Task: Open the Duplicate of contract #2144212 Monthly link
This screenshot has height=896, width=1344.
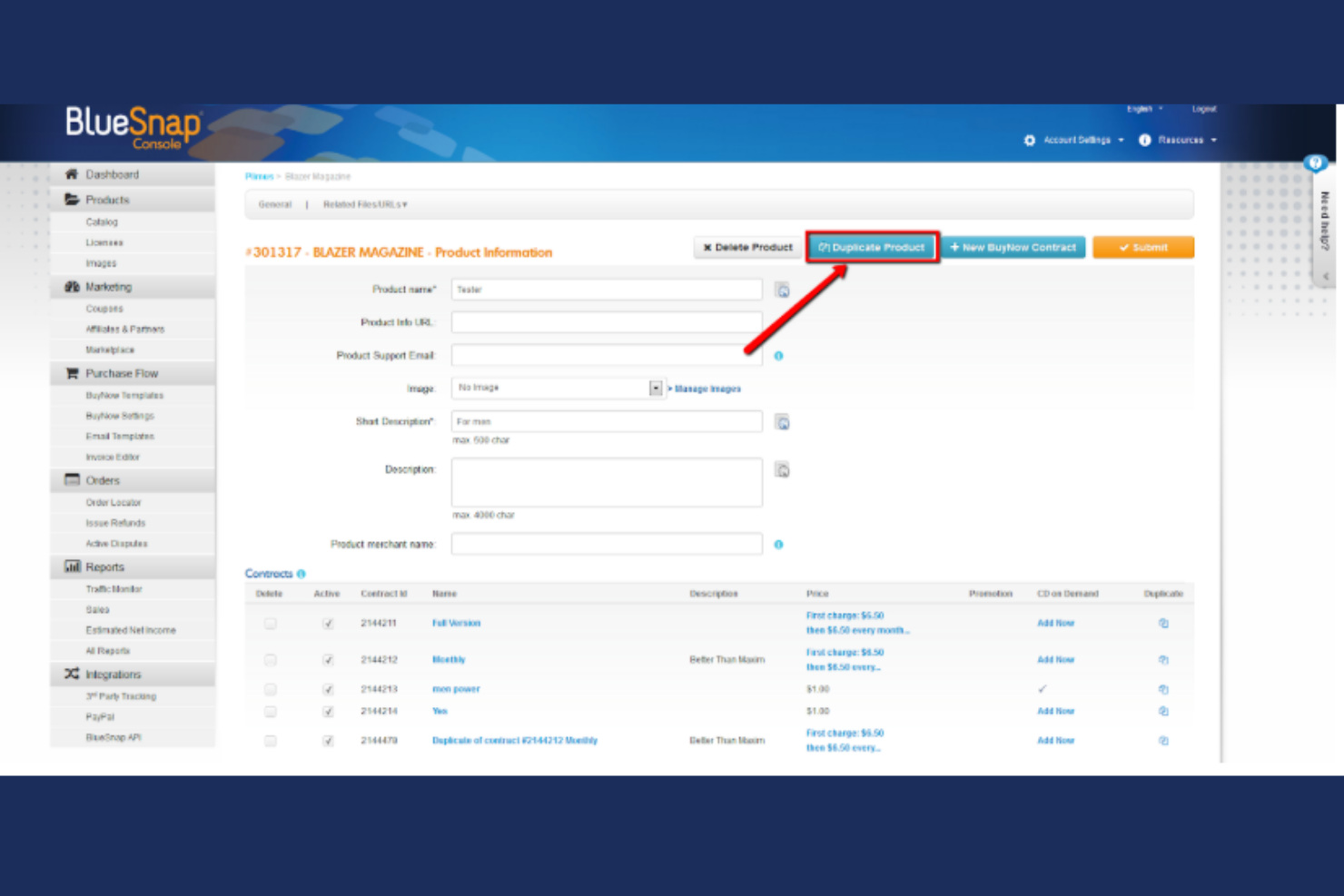Action: coord(515,741)
